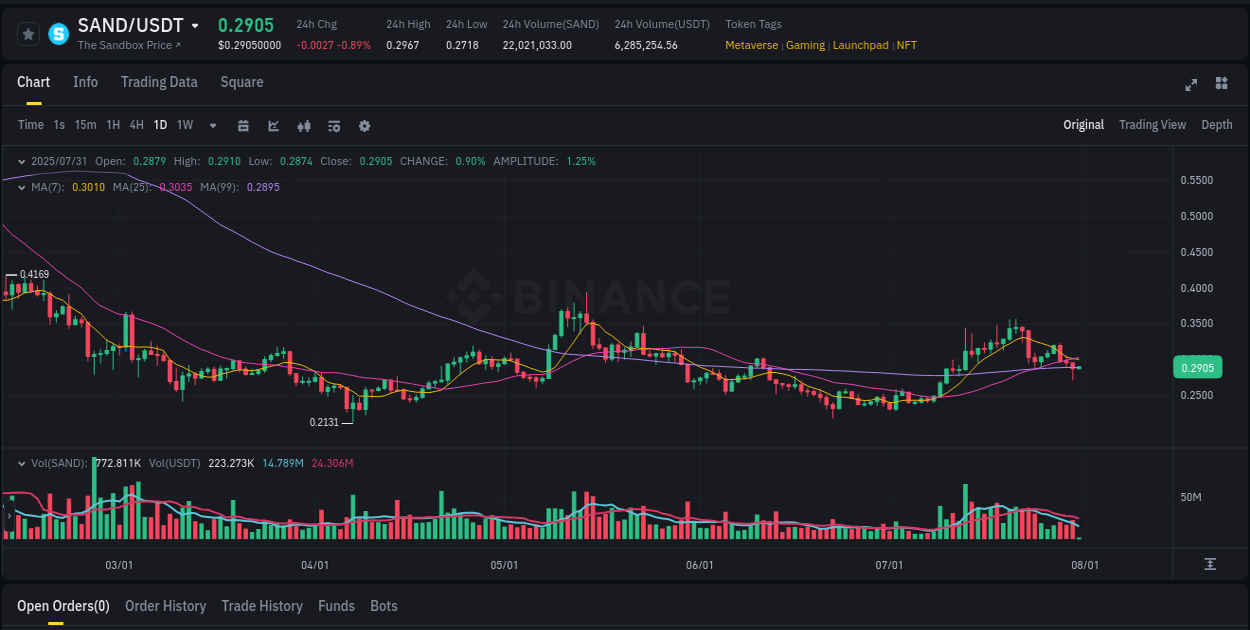The image size is (1250, 630).
Task: Switch to Trading View chart mode
Action: click(1152, 125)
